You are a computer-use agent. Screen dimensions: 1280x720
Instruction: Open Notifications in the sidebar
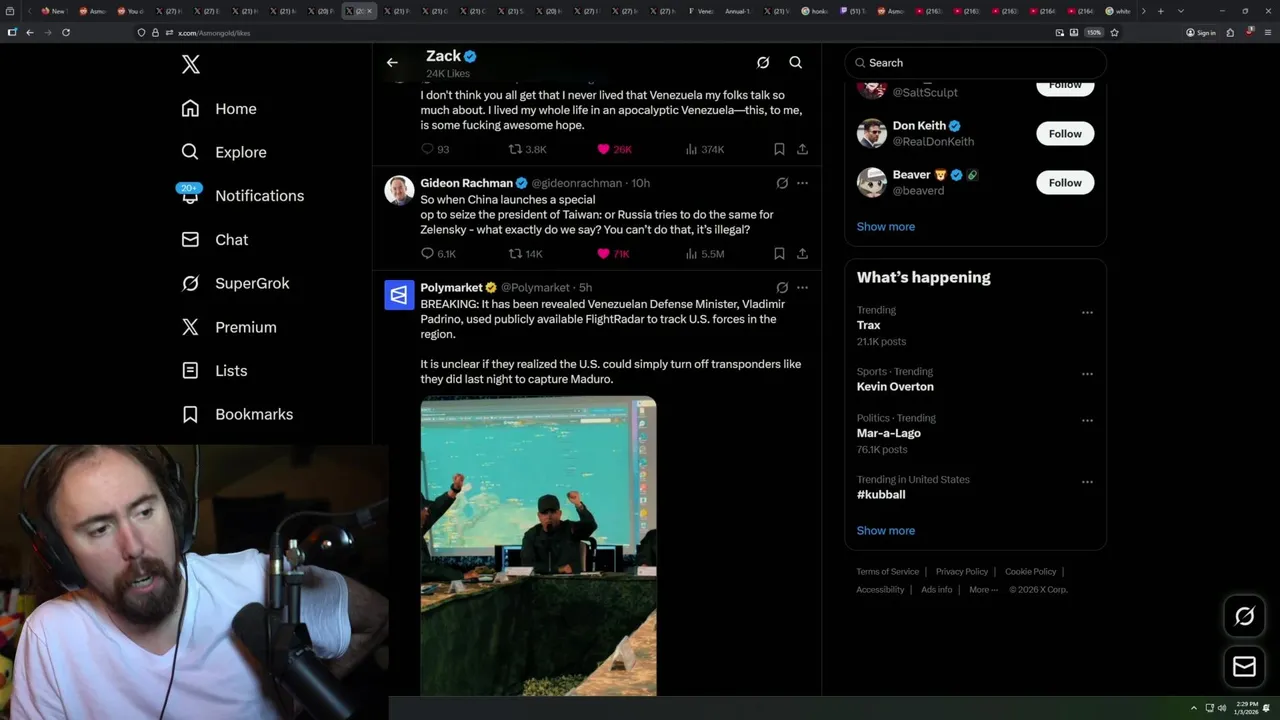click(242, 196)
